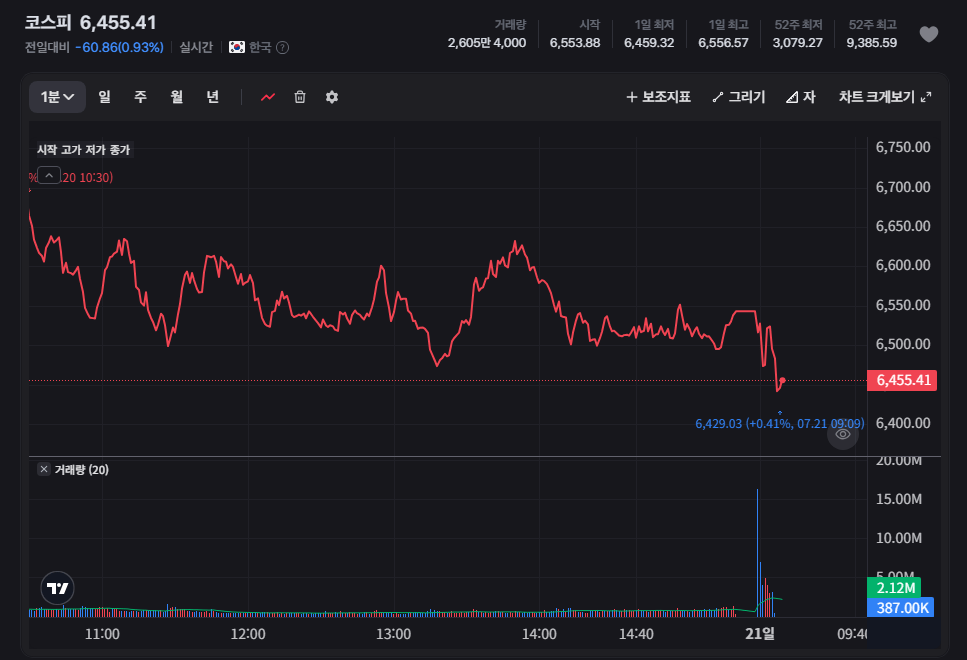Viewport: 967px width, 660px height.
Task: Expand chart with 차트 크게보기
Action: click(x=885, y=97)
